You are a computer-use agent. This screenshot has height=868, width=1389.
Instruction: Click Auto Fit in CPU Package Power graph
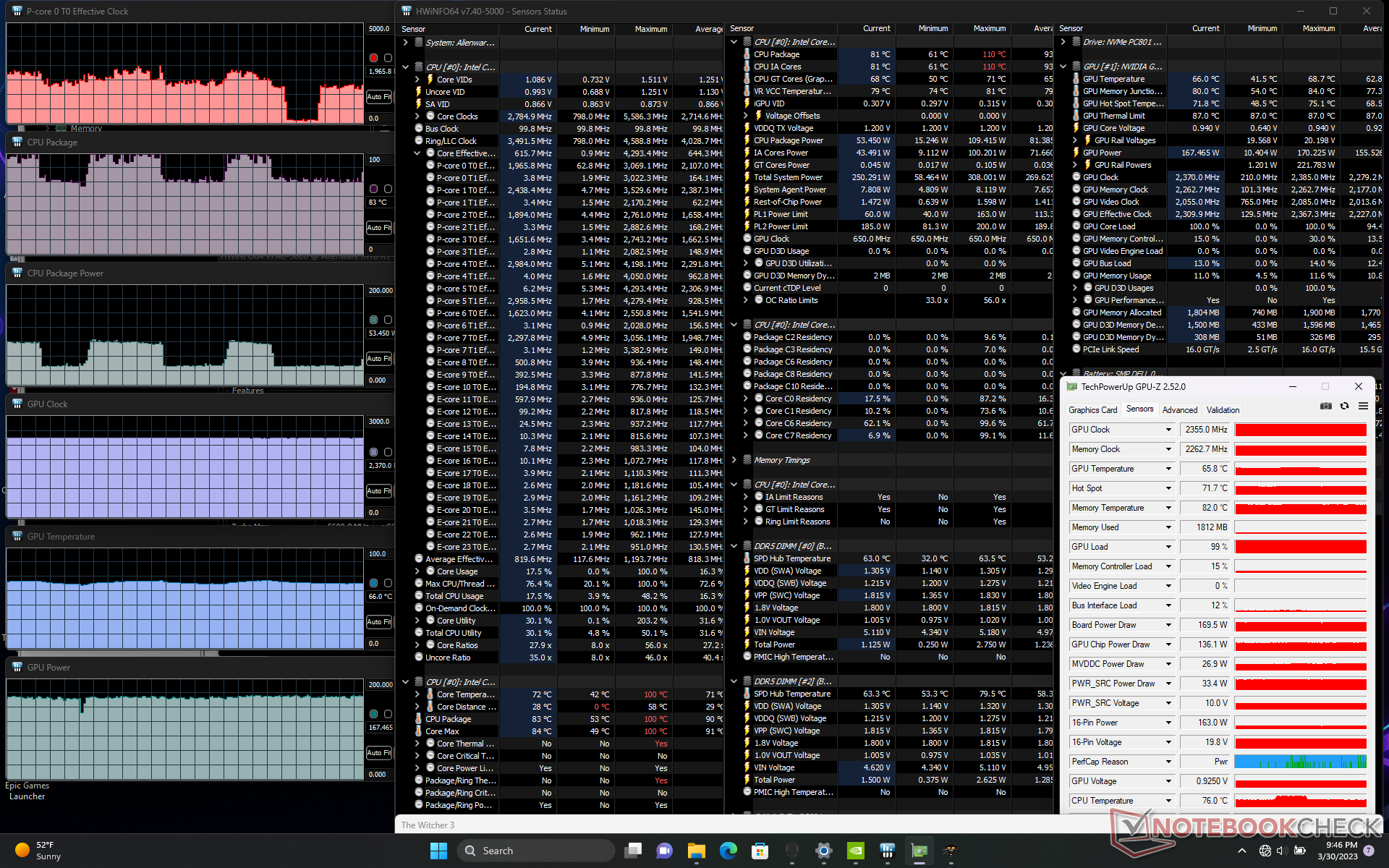[x=379, y=358]
